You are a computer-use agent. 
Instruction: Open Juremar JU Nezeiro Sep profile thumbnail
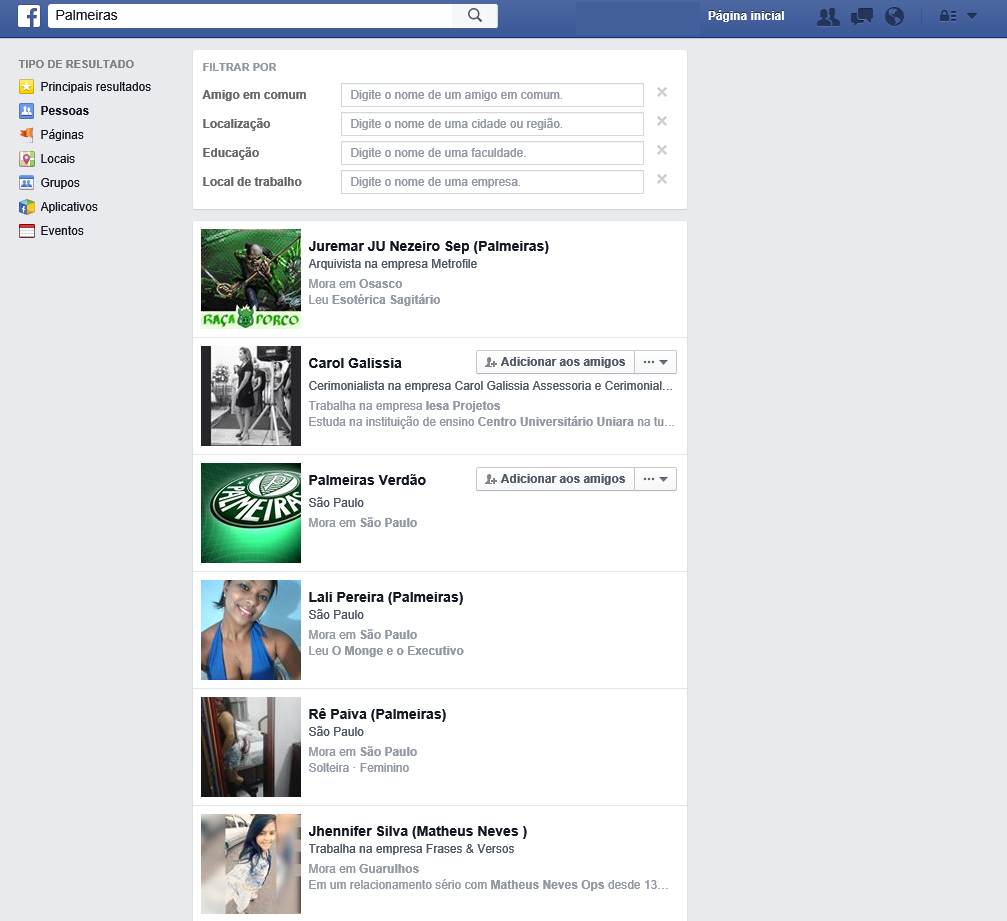tap(250, 279)
